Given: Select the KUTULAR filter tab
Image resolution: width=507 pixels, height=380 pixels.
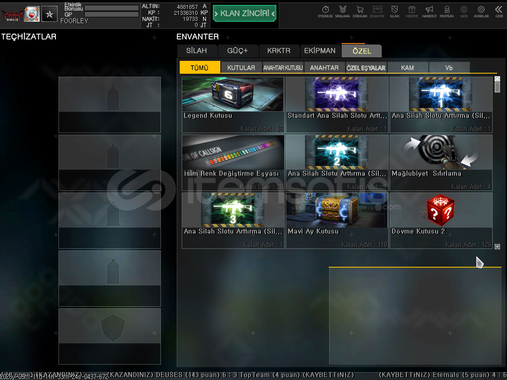Looking at the screenshot, I should click(x=241, y=68).
